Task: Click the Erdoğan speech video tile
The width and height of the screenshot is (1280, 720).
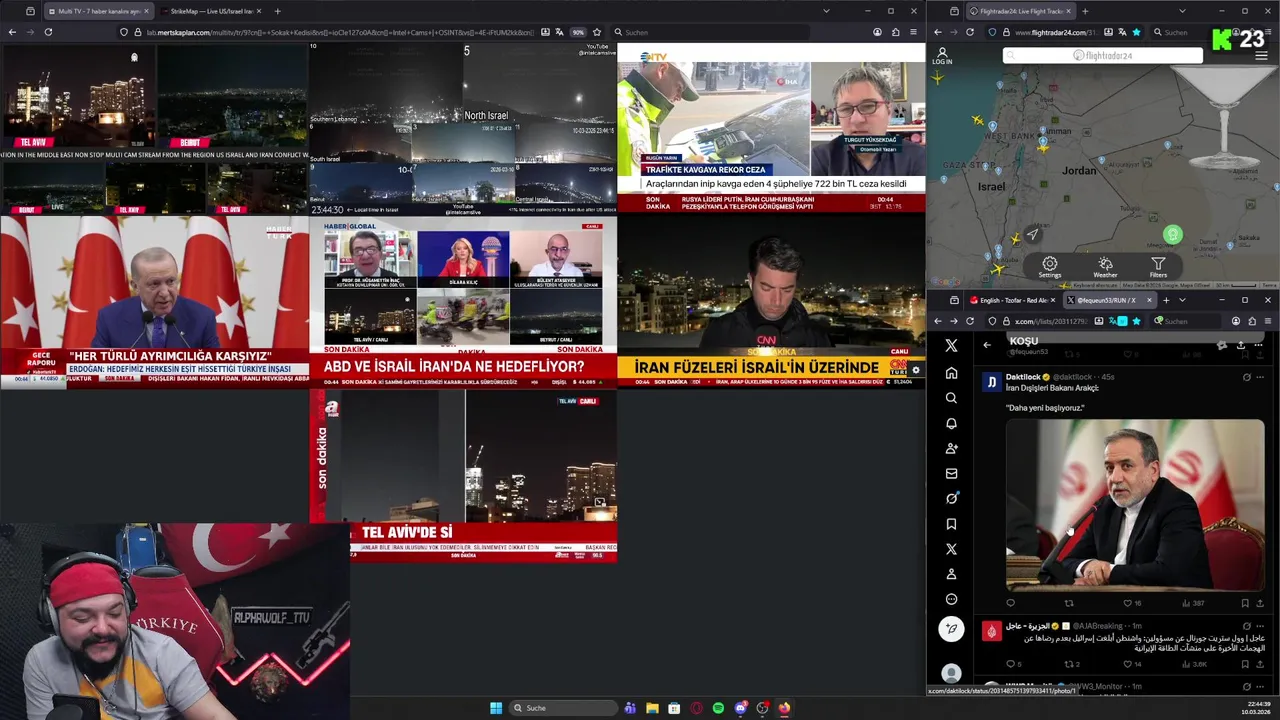Action: [x=154, y=302]
